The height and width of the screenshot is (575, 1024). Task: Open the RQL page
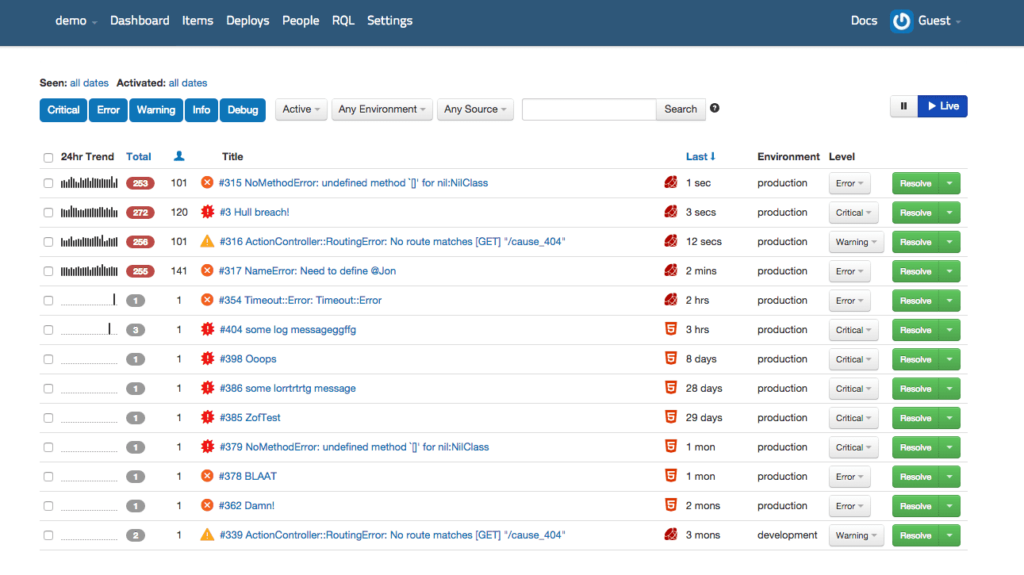tap(343, 21)
